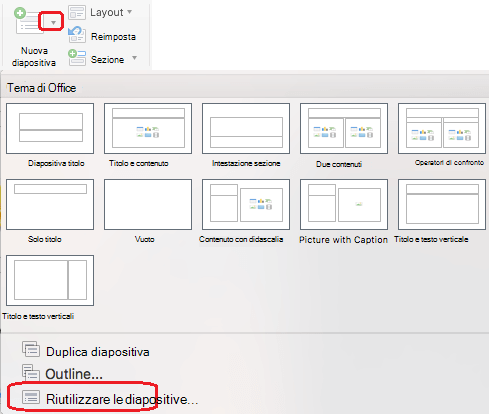
Task: Click the Sezione icon
Action: point(77,58)
